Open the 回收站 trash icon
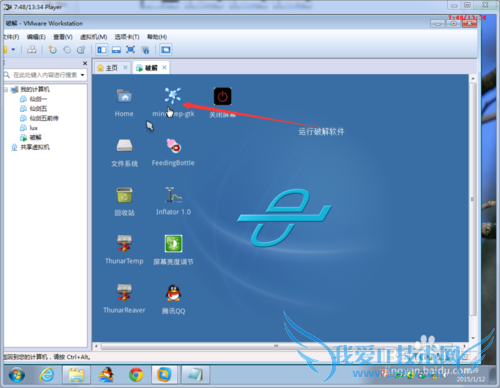 click(124, 195)
